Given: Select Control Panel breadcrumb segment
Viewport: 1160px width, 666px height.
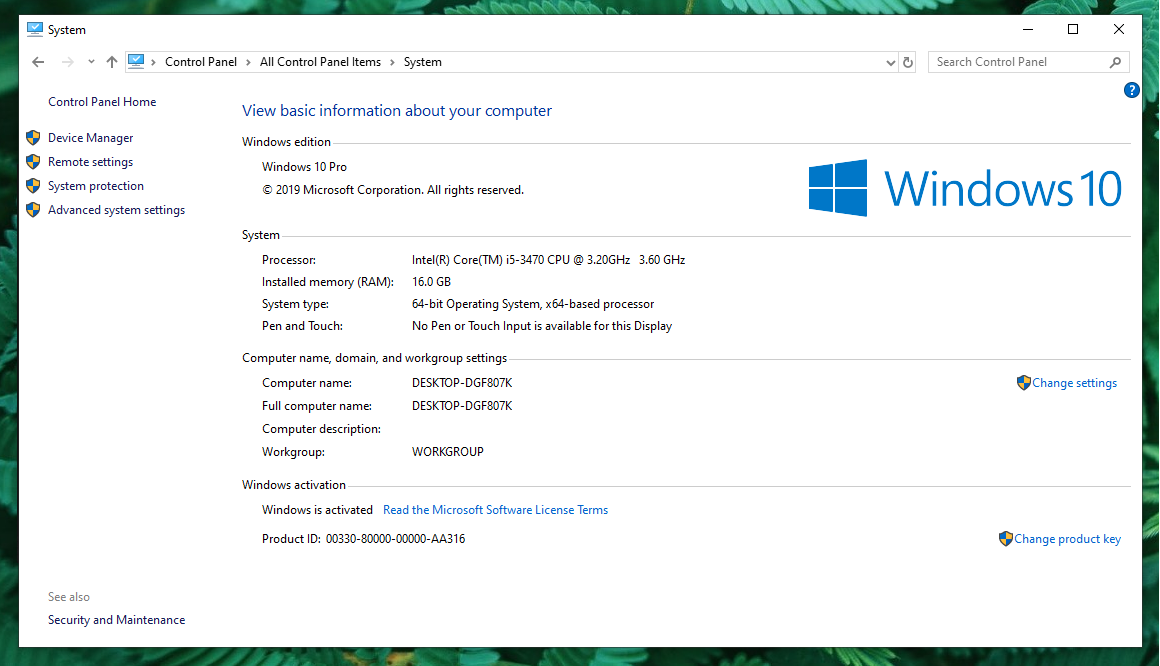Looking at the screenshot, I should point(201,62).
